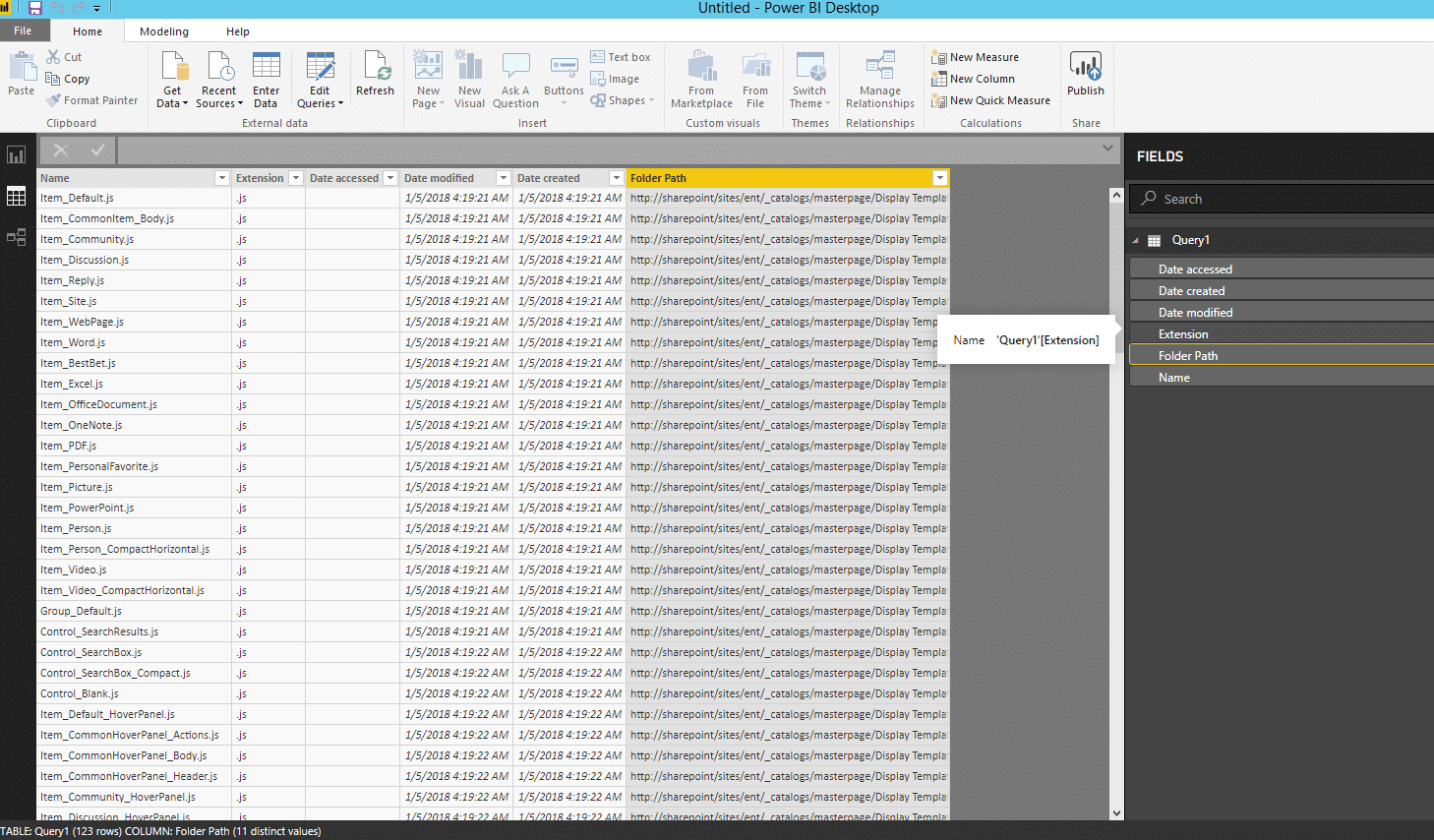Select the Item_PDF.js cell

[x=135, y=446]
